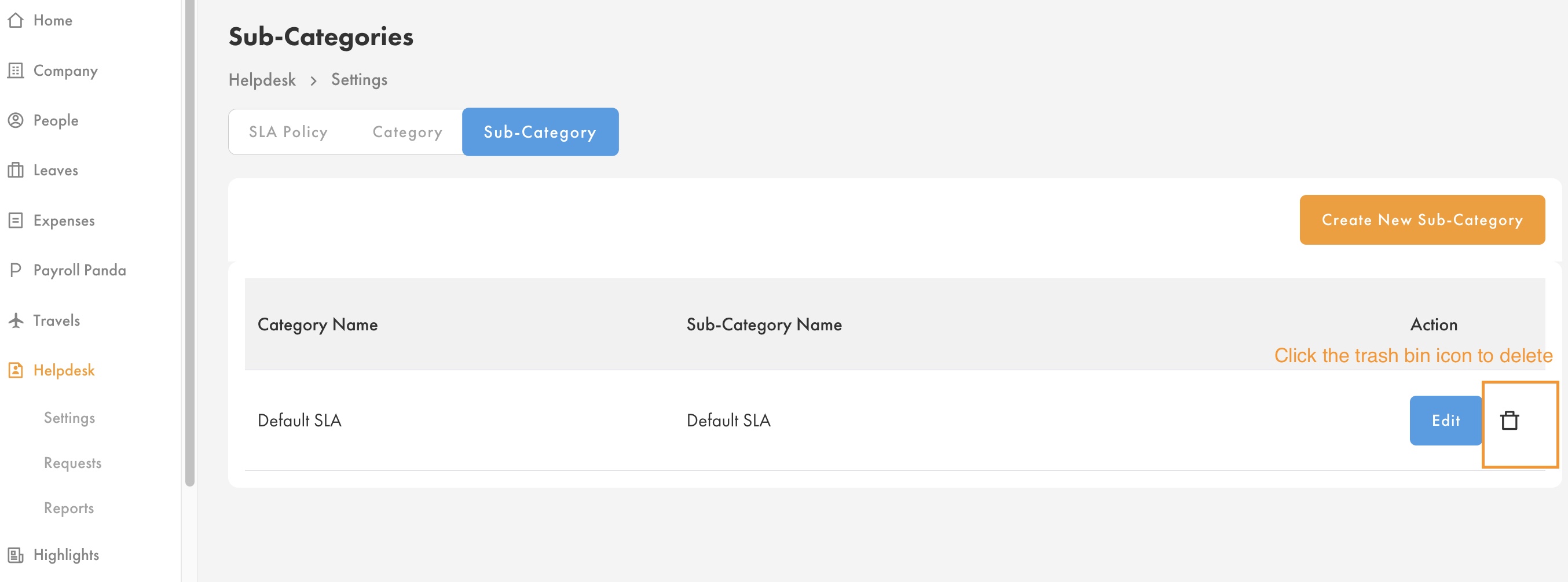This screenshot has height=582, width=1568.
Task: Click the Home house icon in sidebar
Action: coord(16,21)
